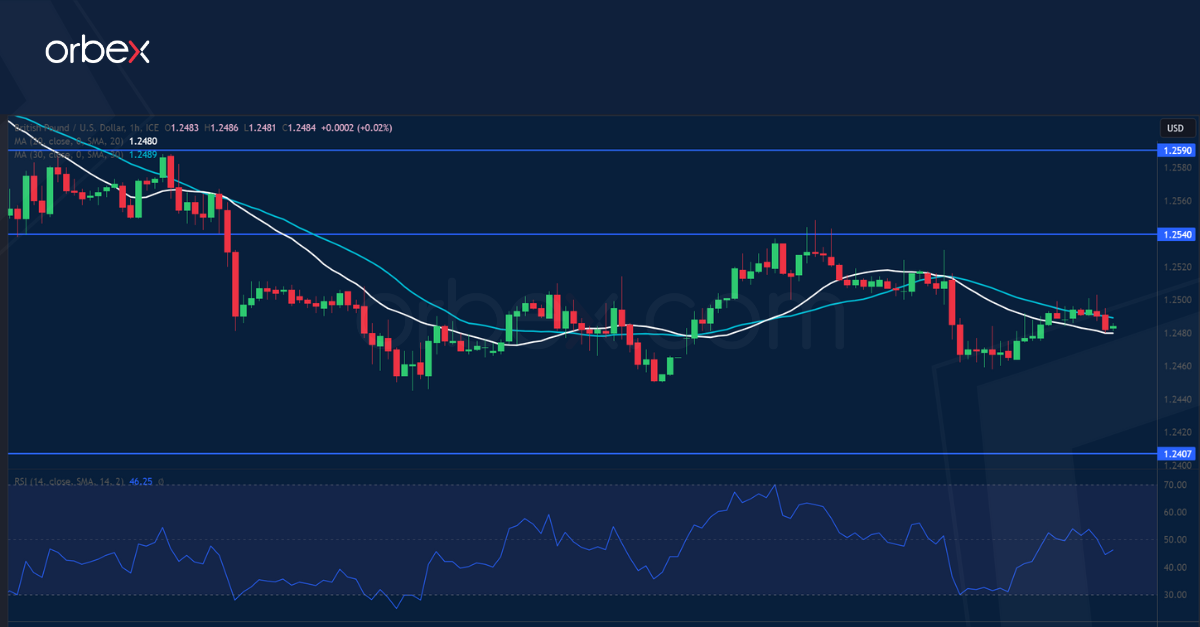Click the MA 30 indicator legend

[68, 155]
